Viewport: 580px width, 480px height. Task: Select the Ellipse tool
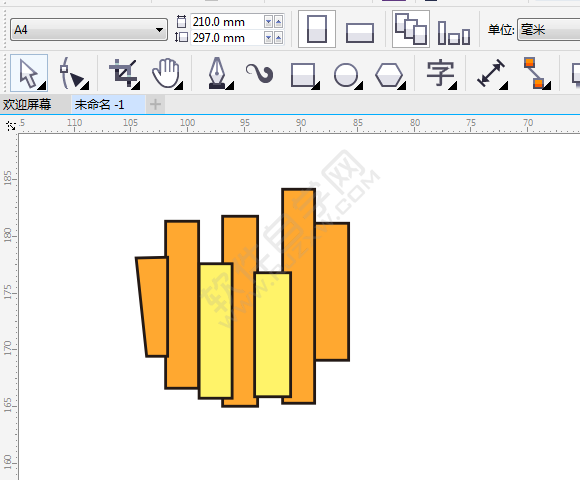[348, 75]
